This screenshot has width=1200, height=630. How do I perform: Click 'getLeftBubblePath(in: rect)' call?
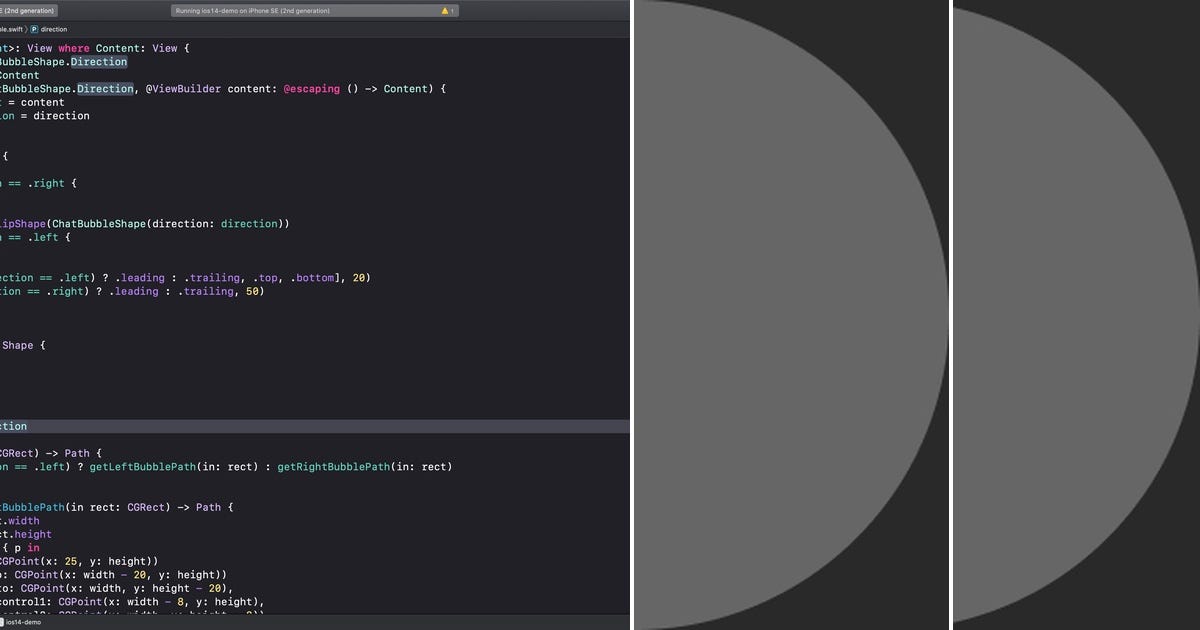pos(172,467)
